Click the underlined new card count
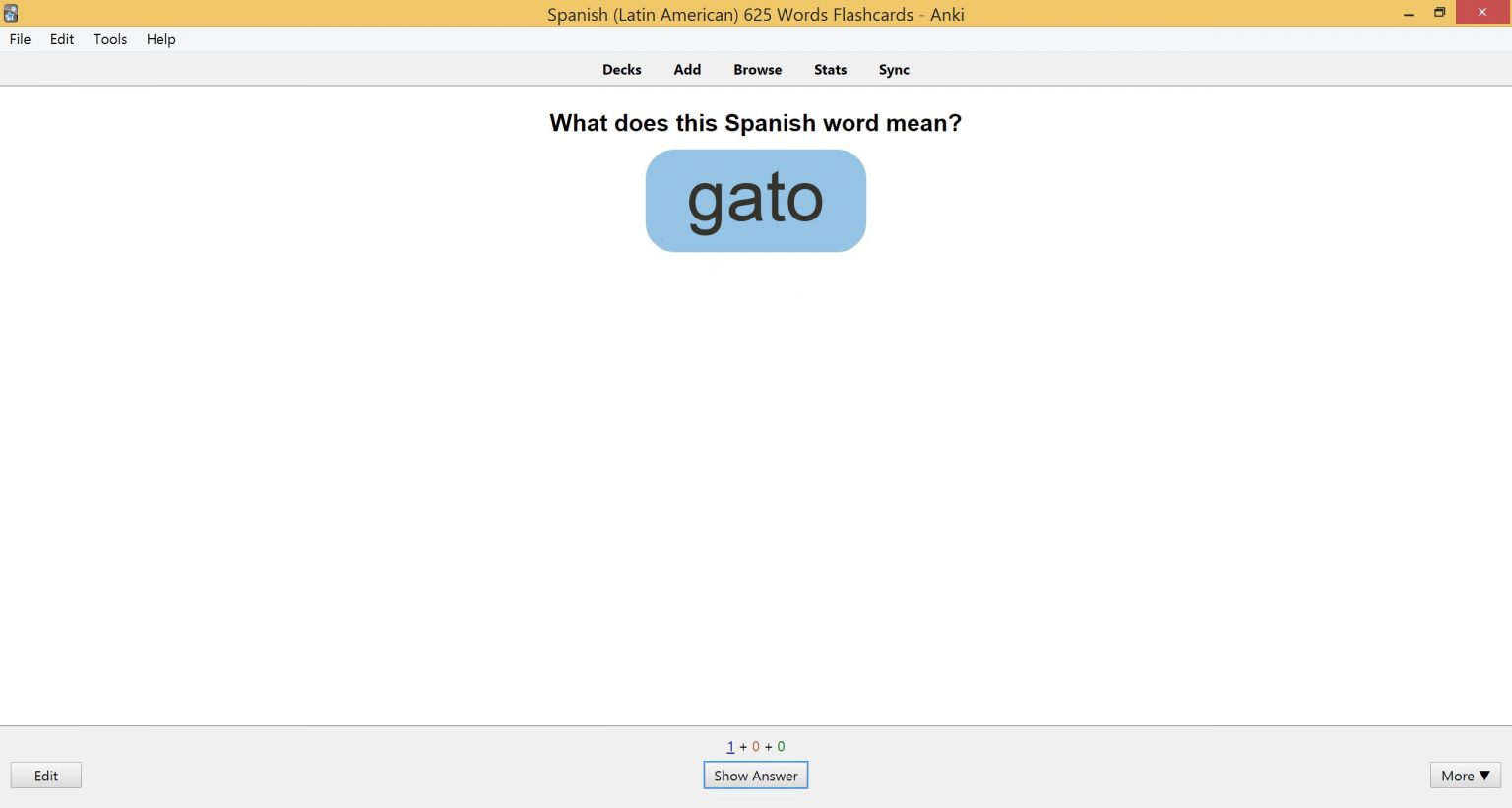This screenshot has width=1512, height=808. pos(730,746)
